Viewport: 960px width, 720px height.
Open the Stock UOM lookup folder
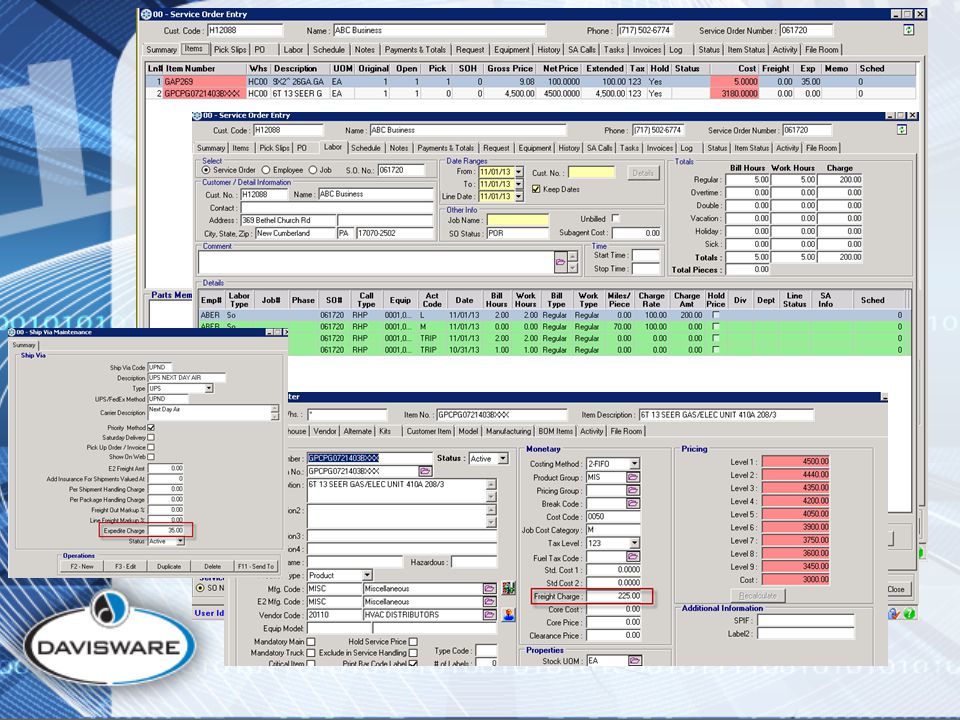(634, 661)
